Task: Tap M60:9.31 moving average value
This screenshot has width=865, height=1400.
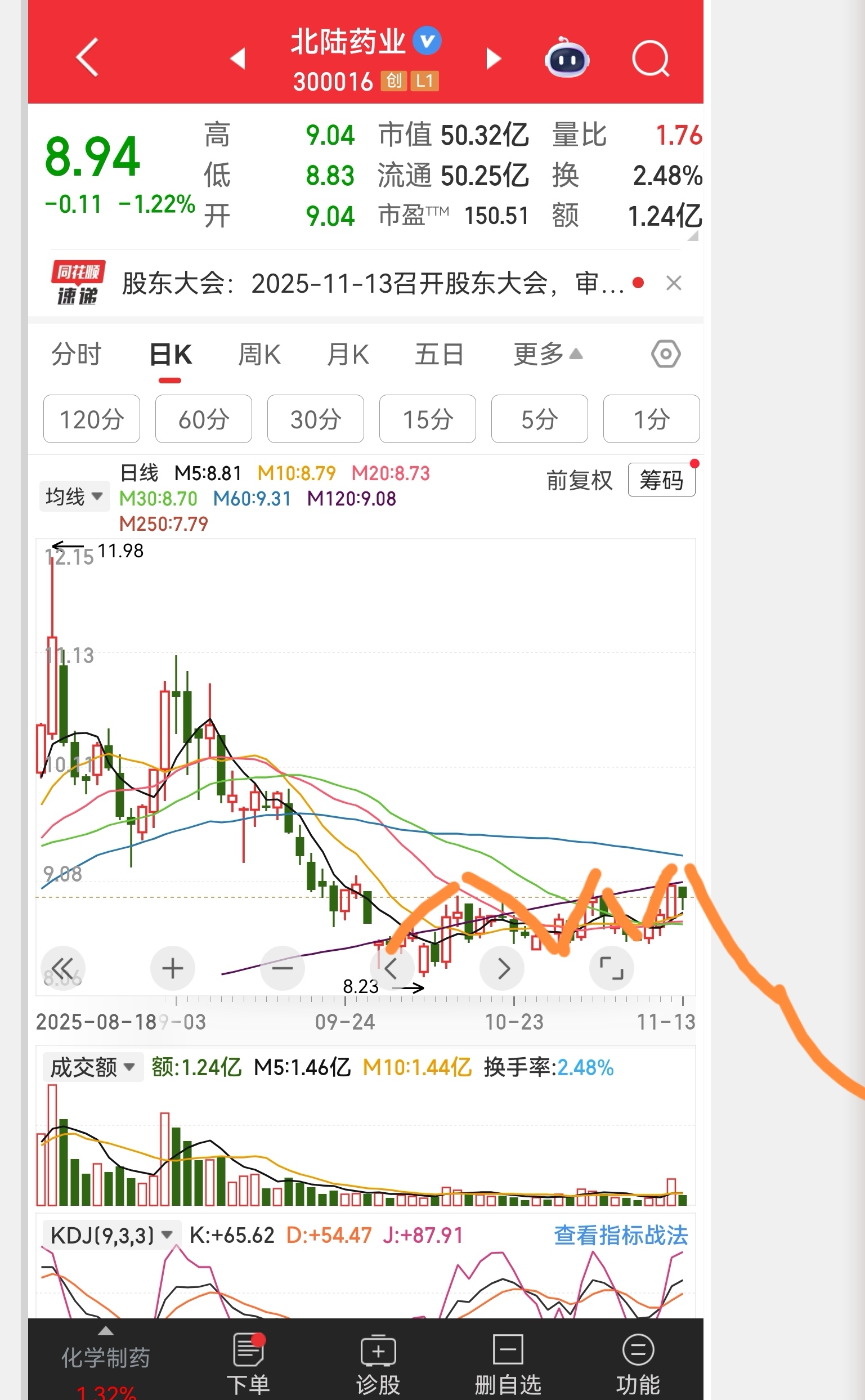Action: point(252,498)
